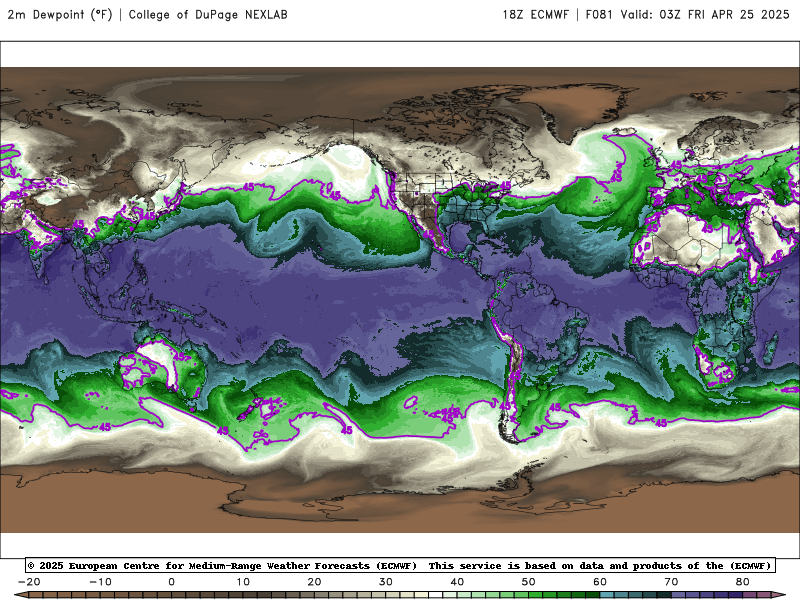Click the "60" color scale label
This screenshot has width=800, height=600.
600,582
